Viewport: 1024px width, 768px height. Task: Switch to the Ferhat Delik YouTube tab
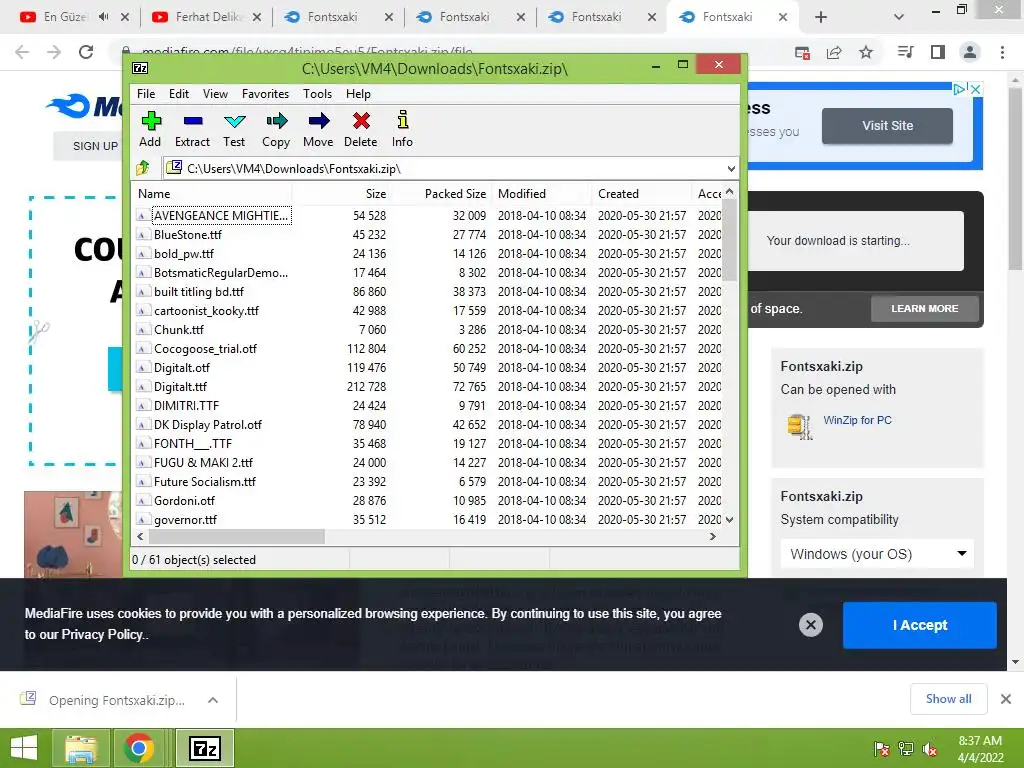[x=205, y=17]
